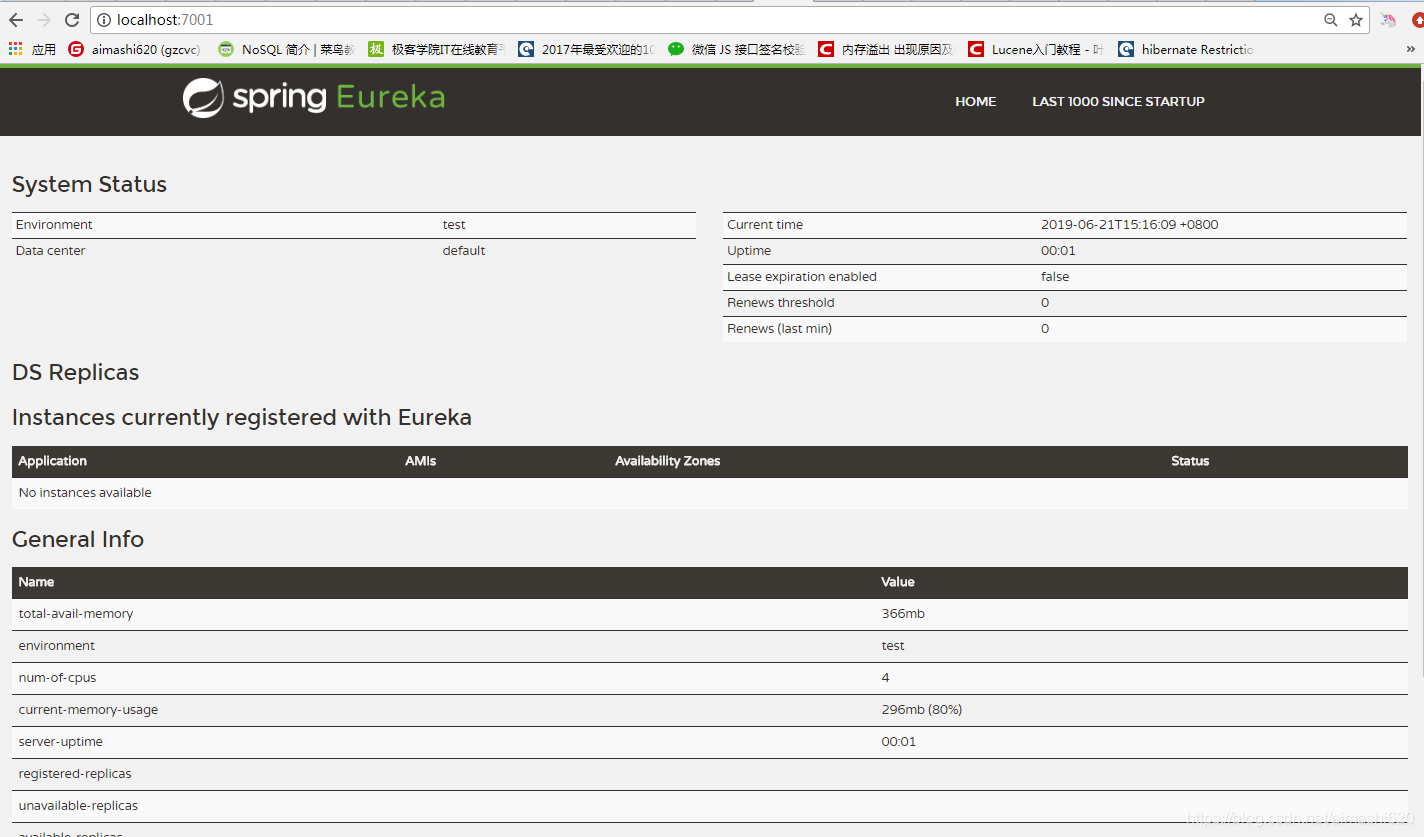Click the Availability Zones column header
Screen dimensions: 1424x837
click(667, 461)
